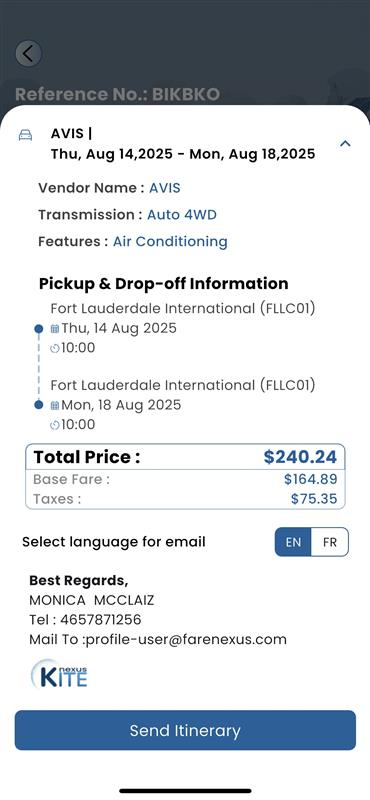Click the drop-off date calendar icon
370x800 pixels.
coord(55,406)
